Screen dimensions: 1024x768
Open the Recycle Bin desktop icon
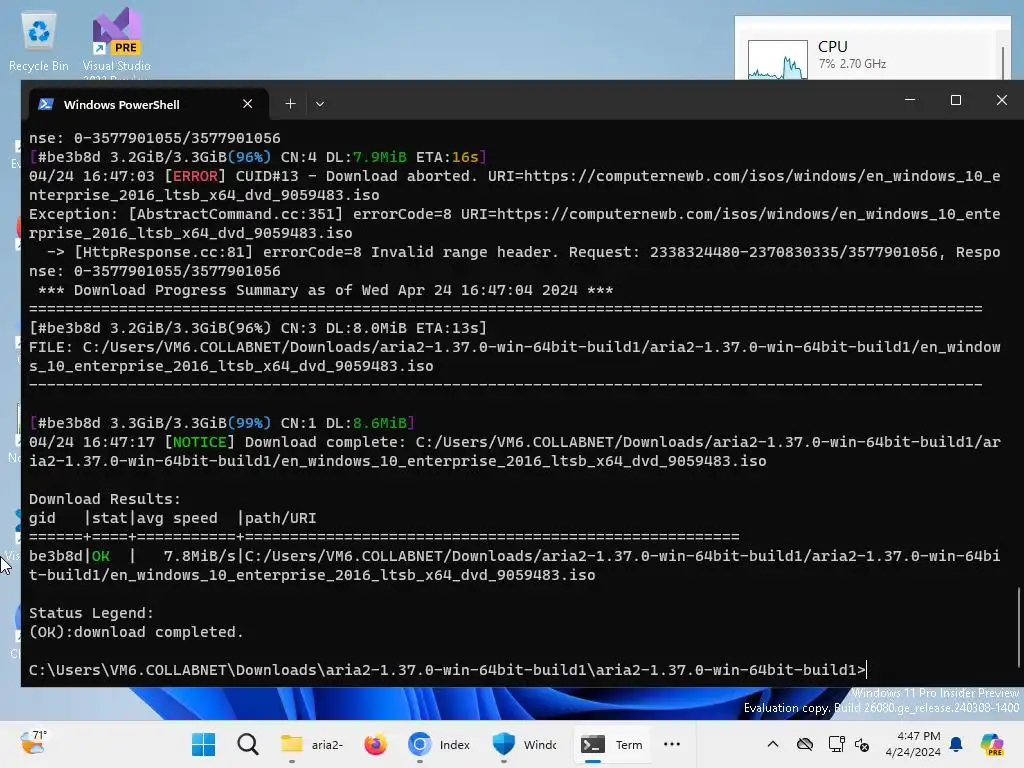[38, 42]
